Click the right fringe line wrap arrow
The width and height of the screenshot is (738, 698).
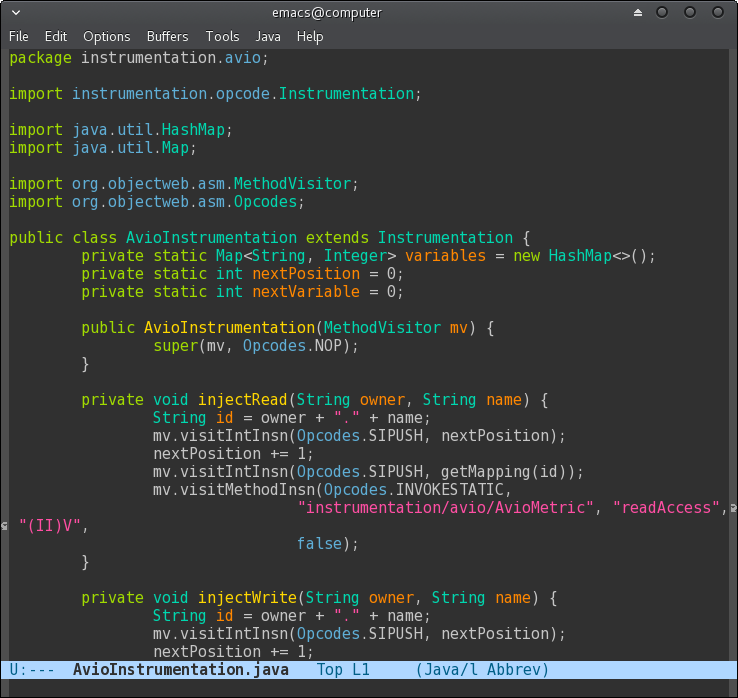[x=732, y=508]
